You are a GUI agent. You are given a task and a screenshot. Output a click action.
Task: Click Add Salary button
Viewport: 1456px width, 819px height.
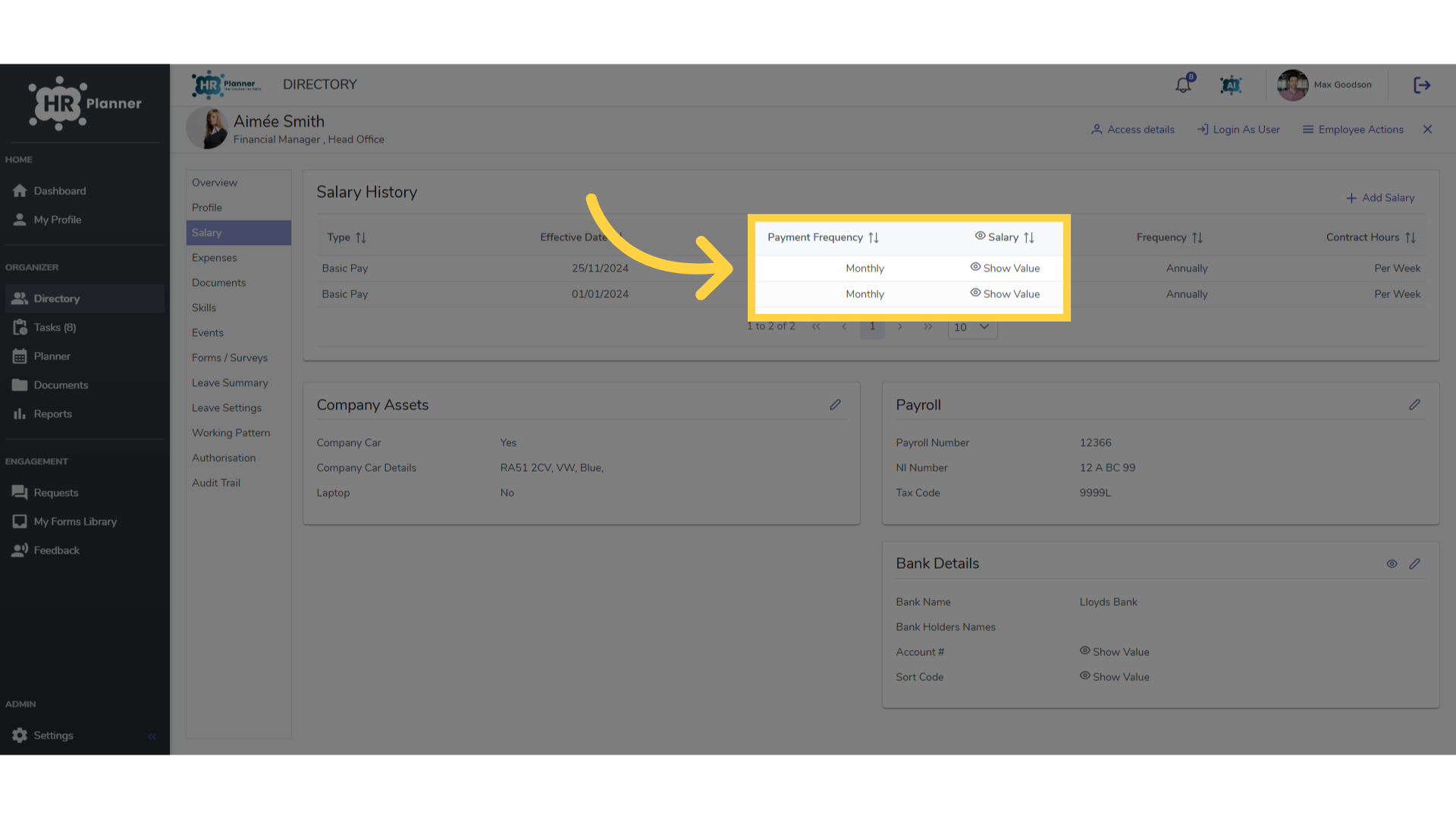[1380, 198]
